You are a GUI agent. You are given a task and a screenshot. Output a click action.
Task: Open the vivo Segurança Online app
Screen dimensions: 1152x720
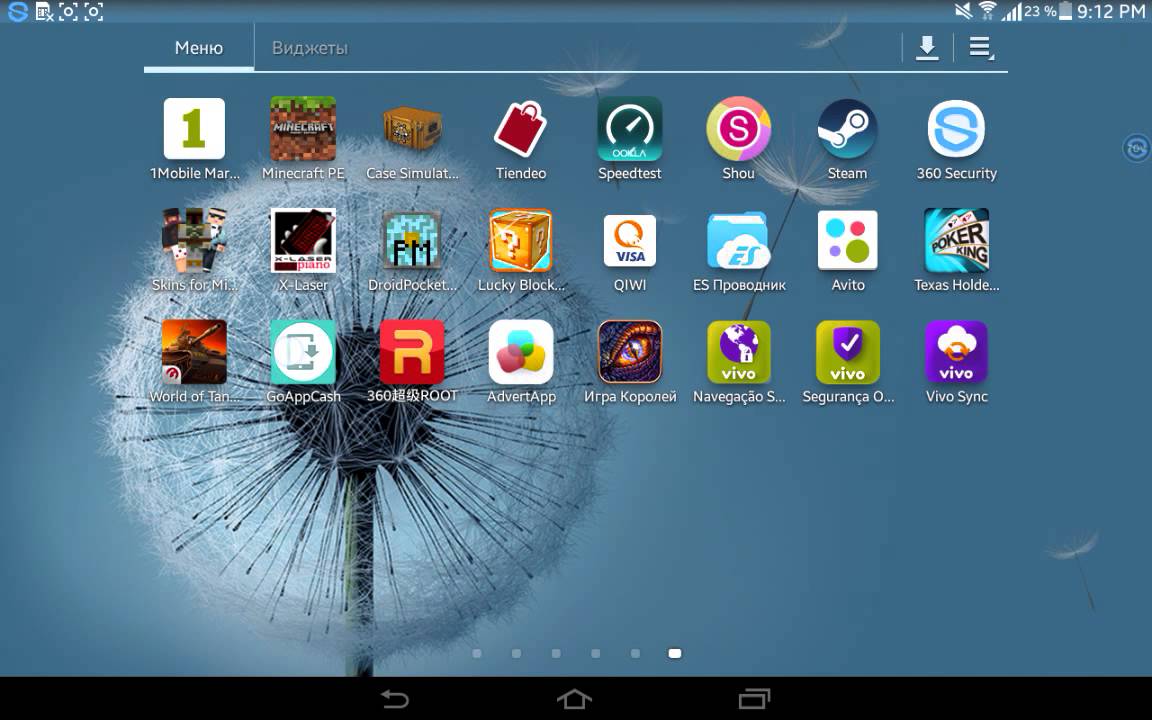(847, 352)
